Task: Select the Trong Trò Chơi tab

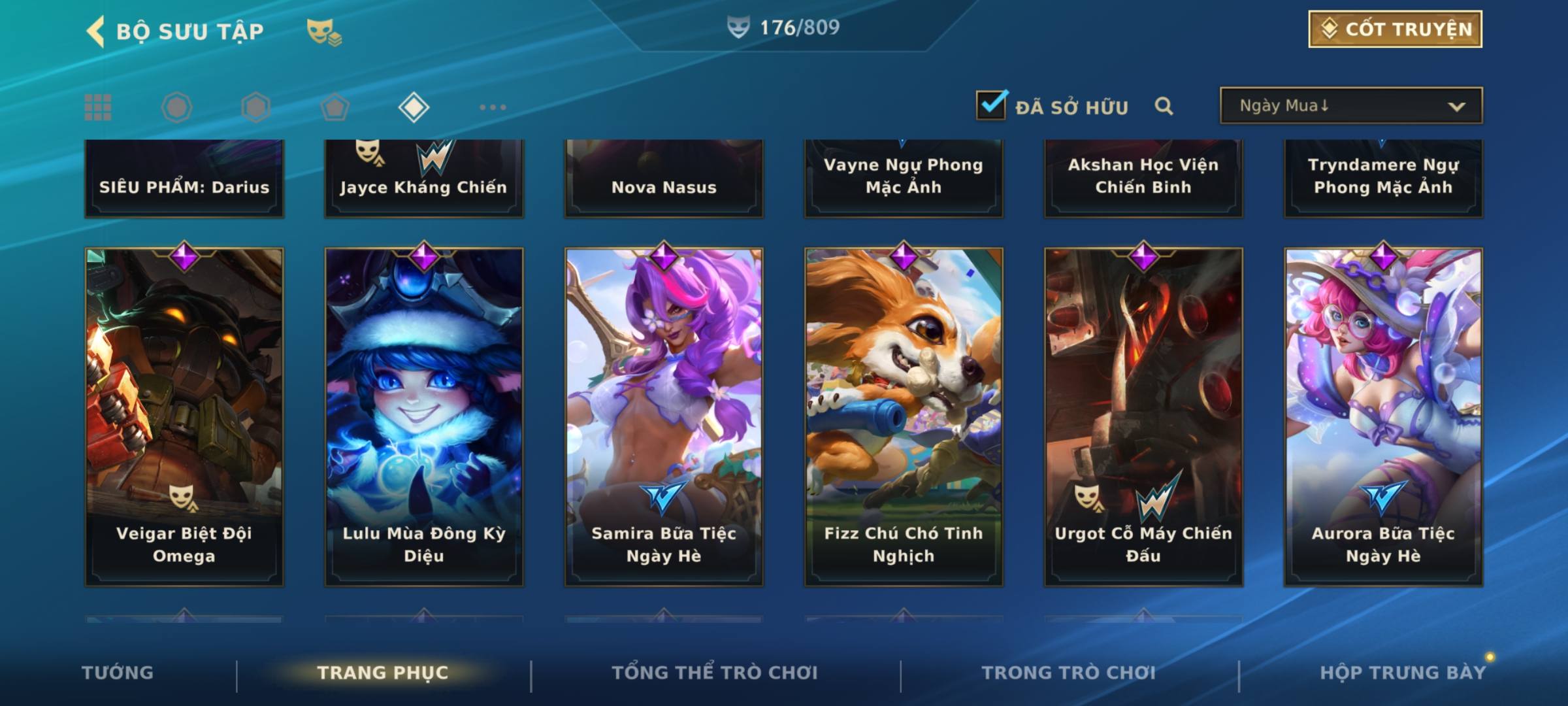Action: [x=1069, y=673]
